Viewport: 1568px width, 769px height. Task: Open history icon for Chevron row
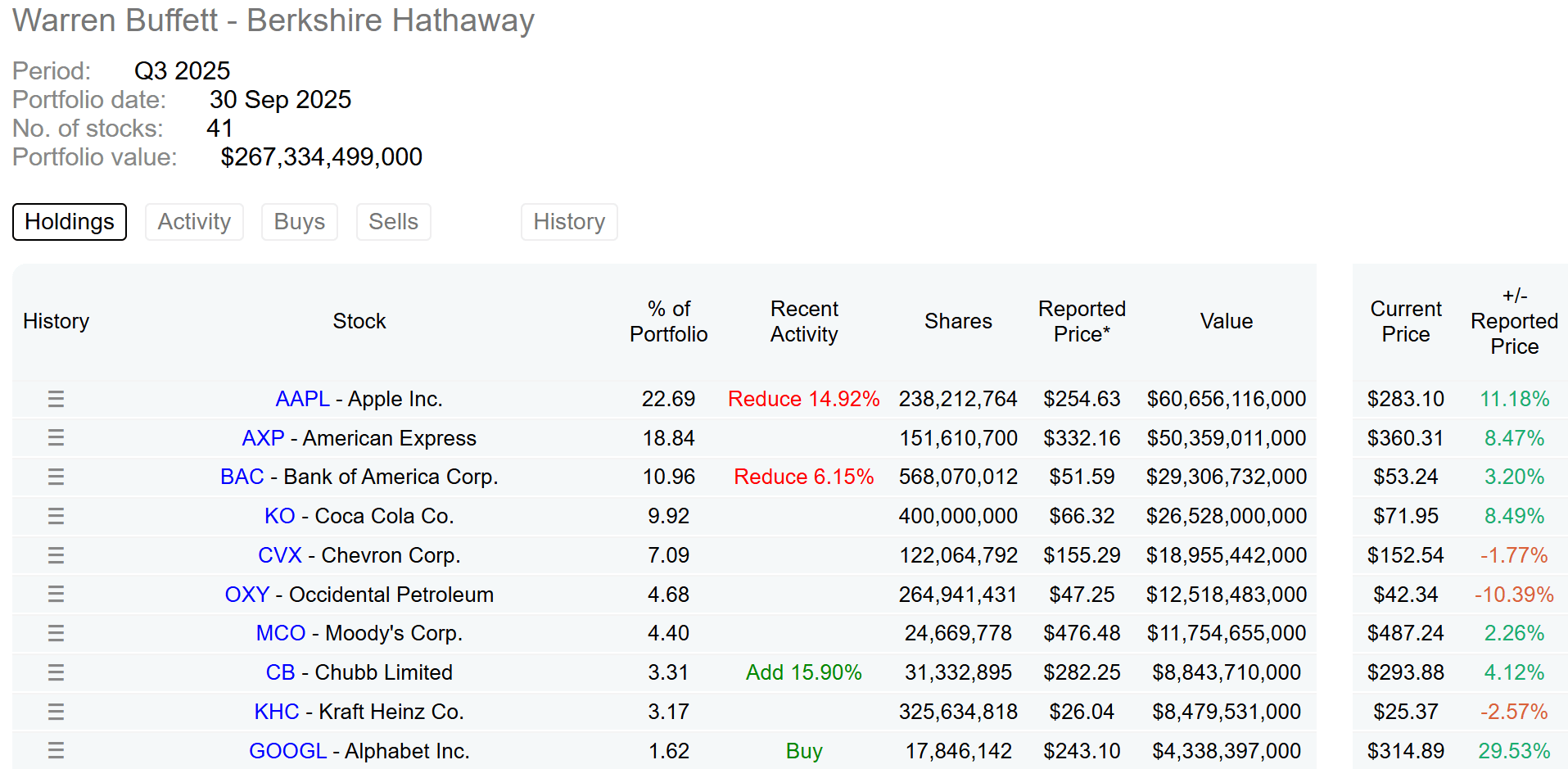pos(56,555)
